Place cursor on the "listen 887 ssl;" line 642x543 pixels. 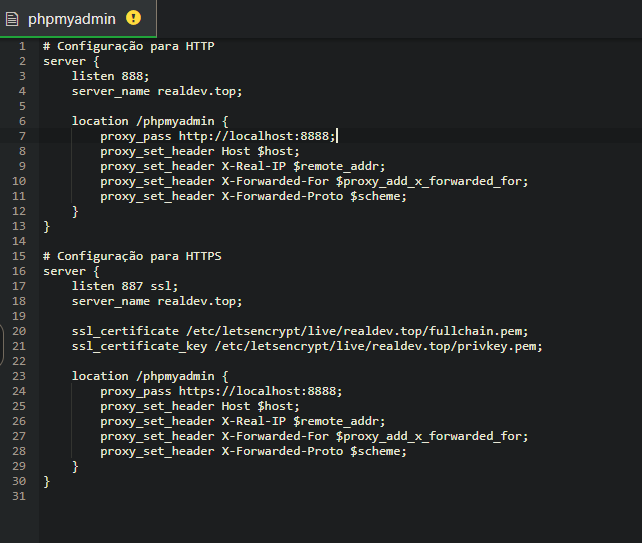pos(124,286)
